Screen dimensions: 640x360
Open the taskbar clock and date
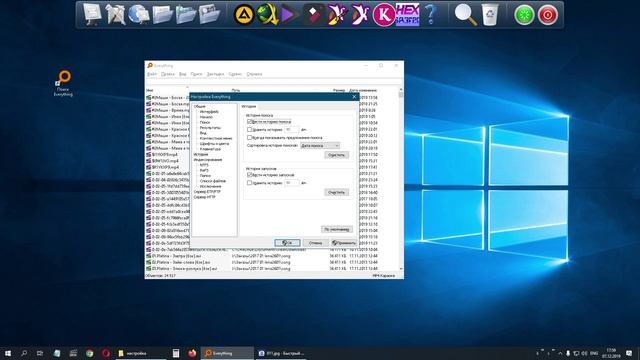click(x=611, y=353)
